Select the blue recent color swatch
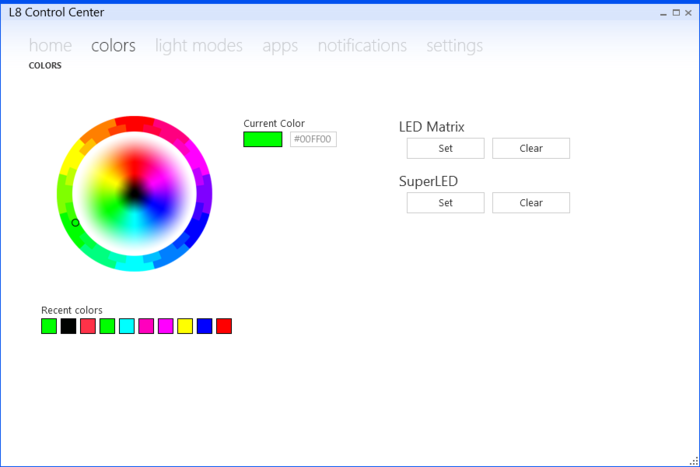The width and height of the screenshot is (700, 467). pos(204,326)
